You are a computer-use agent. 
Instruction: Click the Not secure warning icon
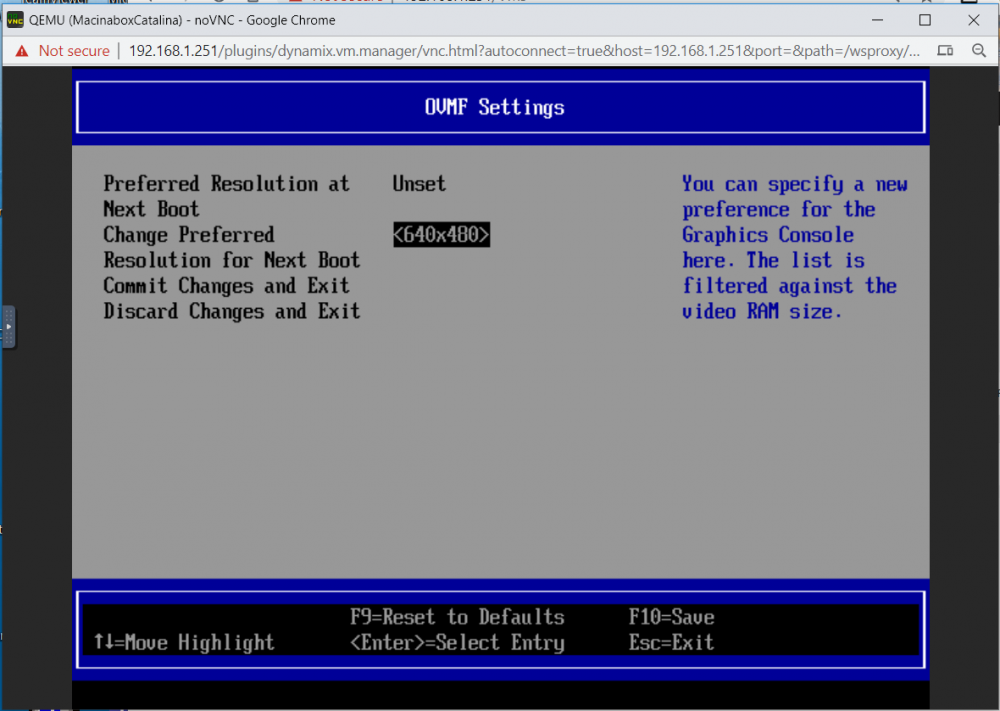[22, 51]
